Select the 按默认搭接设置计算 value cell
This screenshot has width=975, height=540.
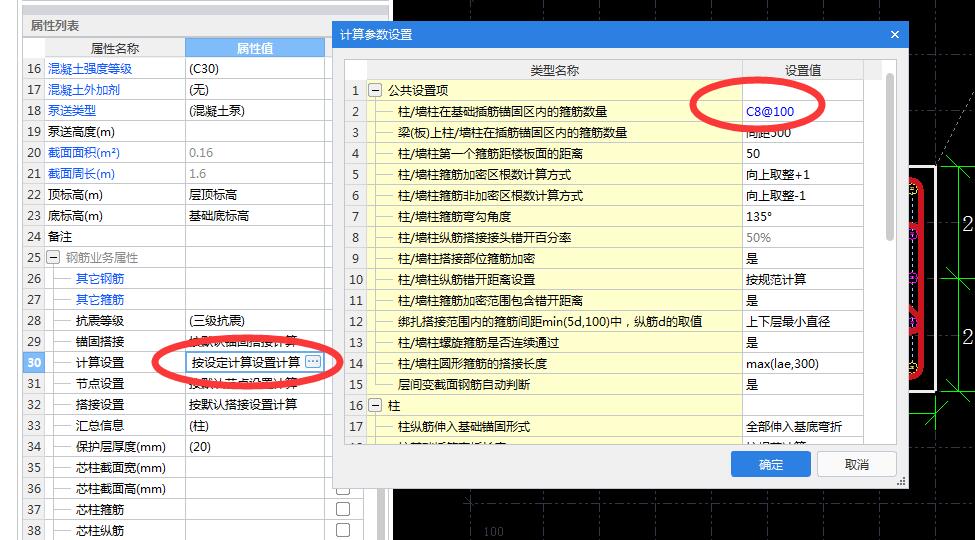255,404
